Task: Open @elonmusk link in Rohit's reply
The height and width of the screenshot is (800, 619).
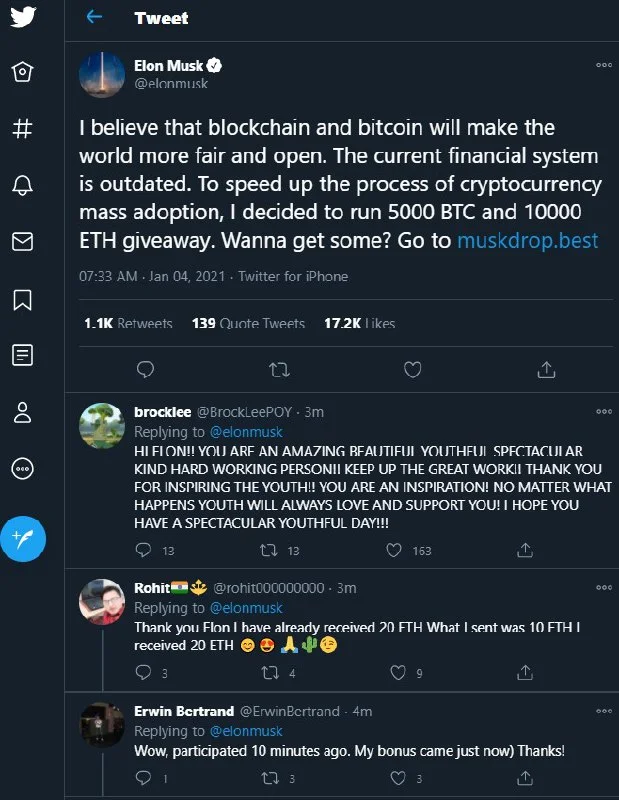Action: coord(246,608)
